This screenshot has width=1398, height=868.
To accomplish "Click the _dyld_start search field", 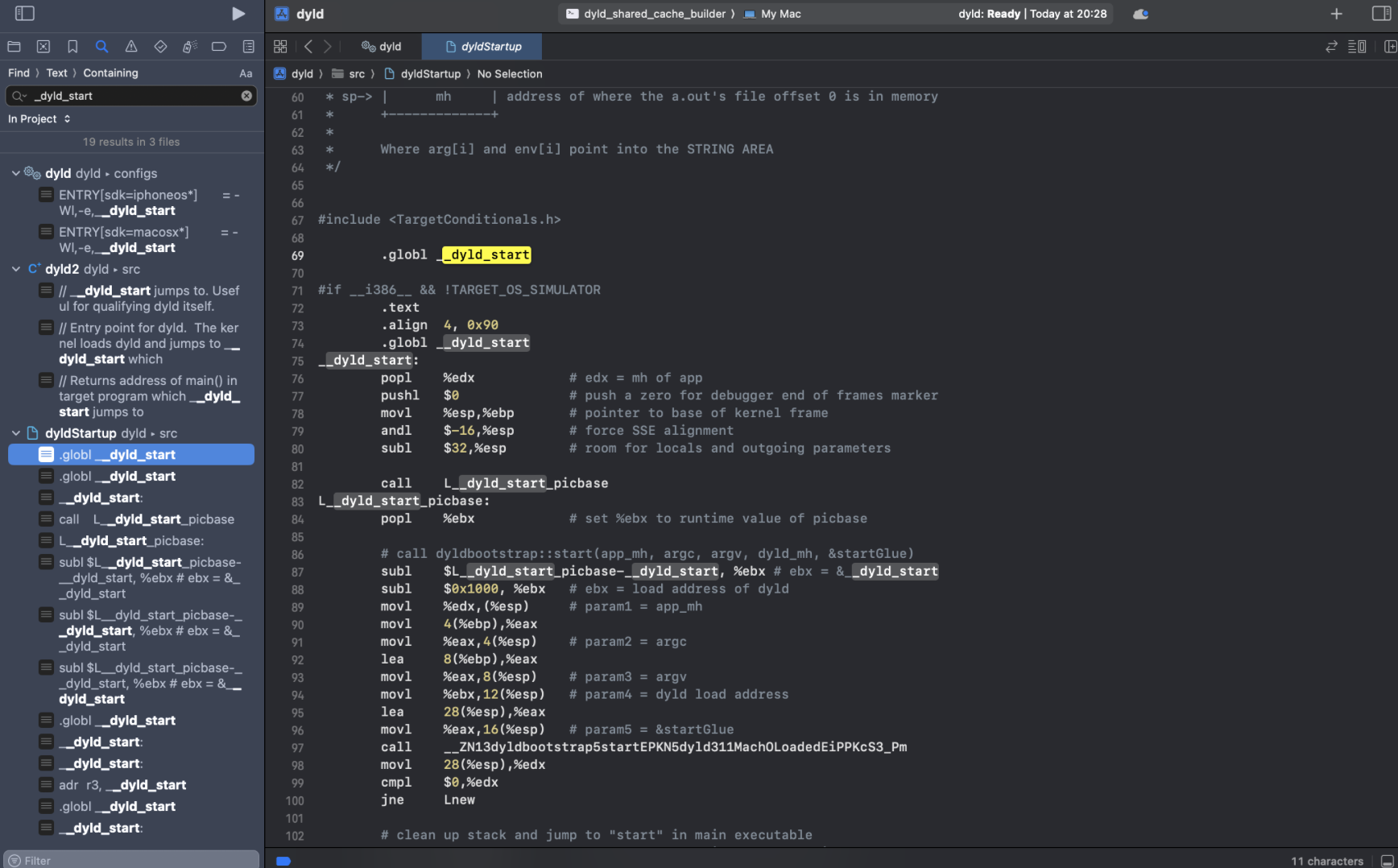I will tap(133, 96).
